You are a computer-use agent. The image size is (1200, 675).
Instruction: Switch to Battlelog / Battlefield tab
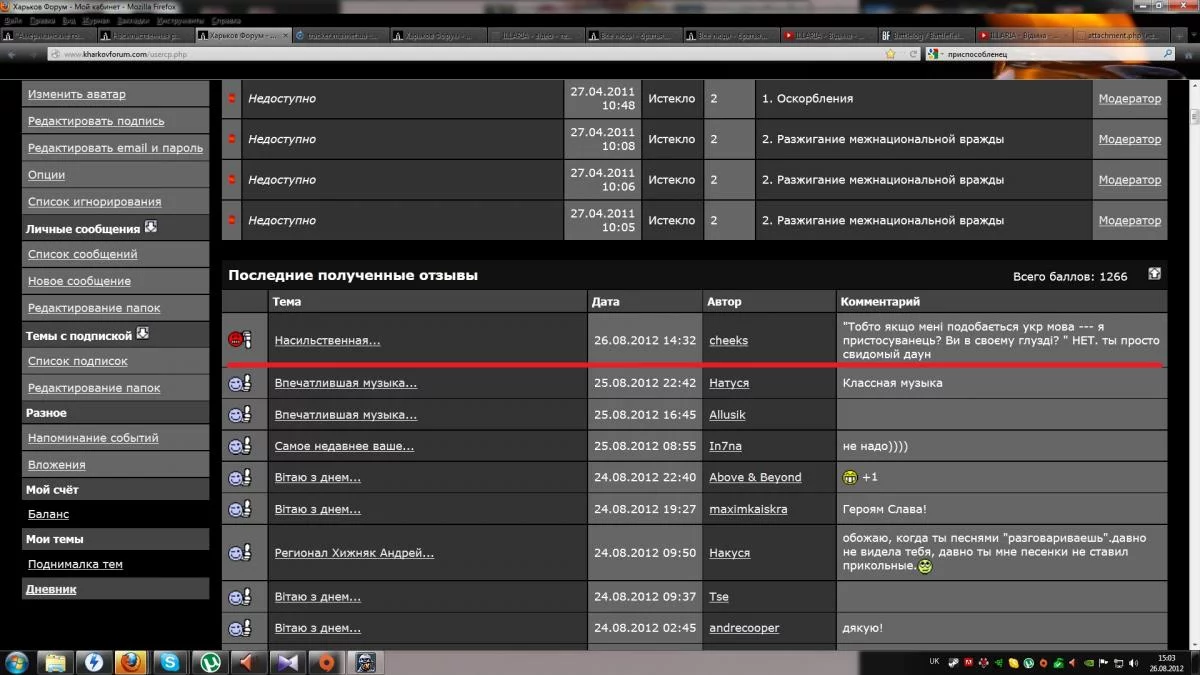[927, 35]
